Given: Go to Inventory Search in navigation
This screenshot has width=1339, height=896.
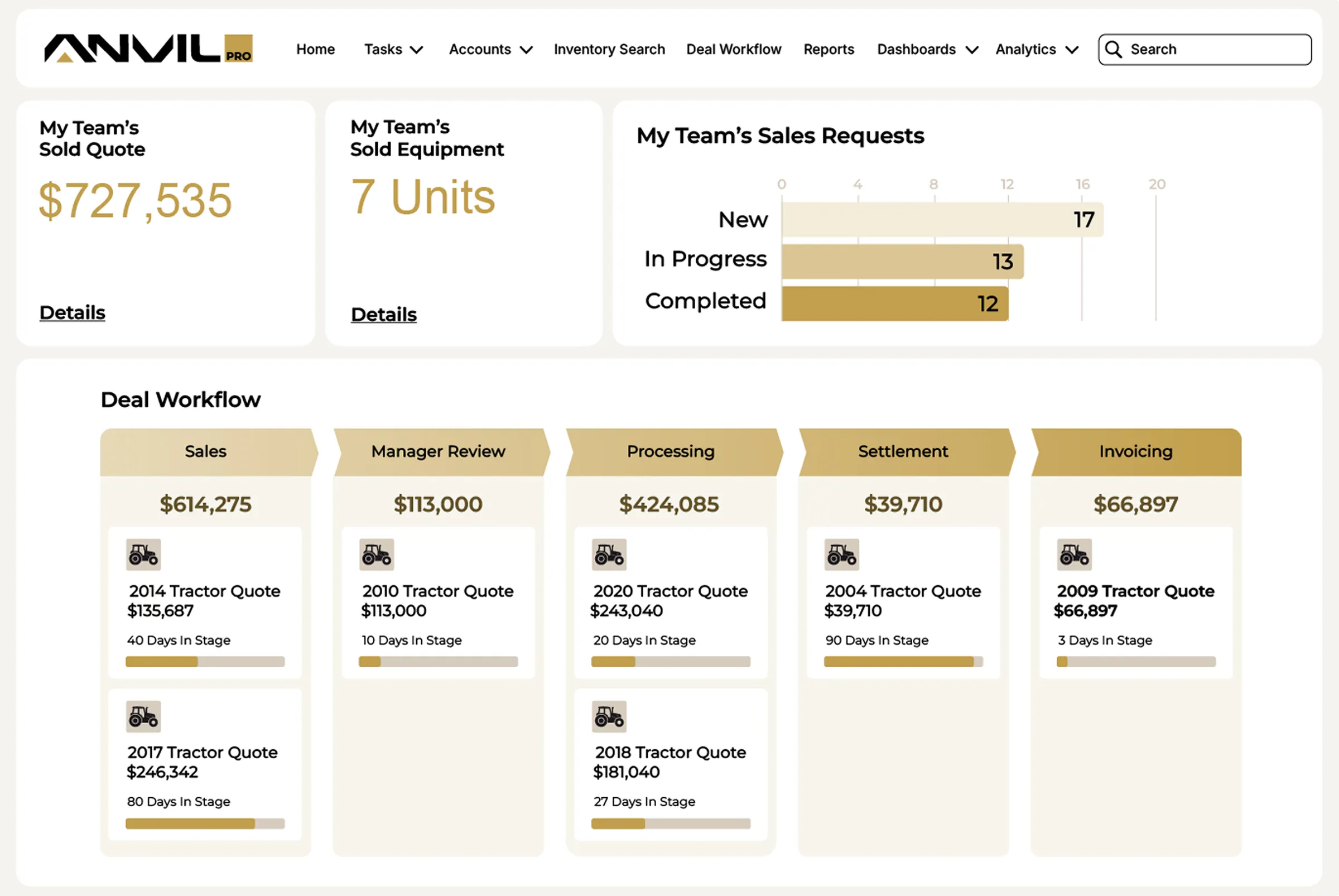Looking at the screenshot, I should [609, 50].
